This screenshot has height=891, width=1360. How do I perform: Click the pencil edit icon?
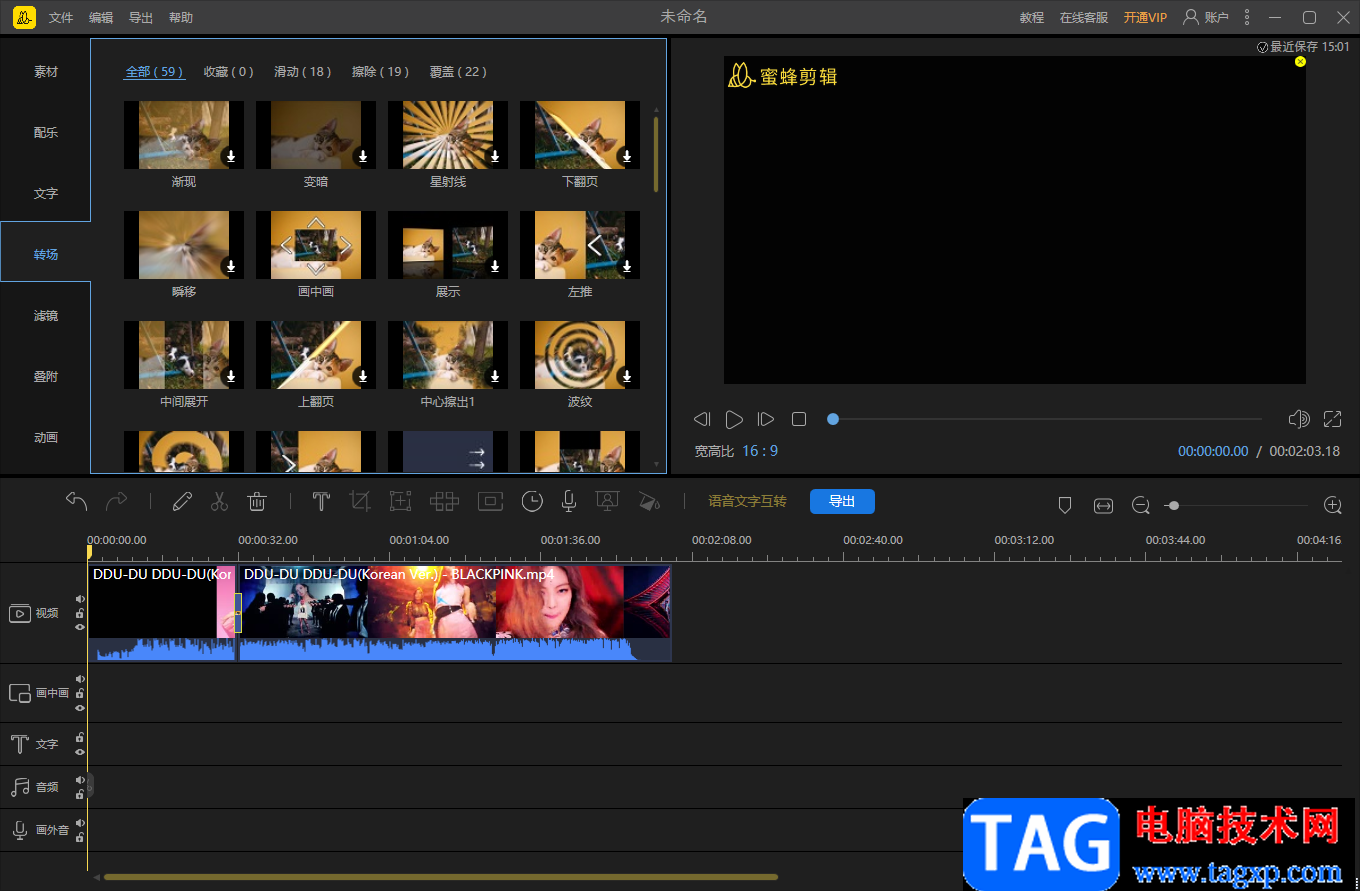pyautogui.click(x=181, y=502)
